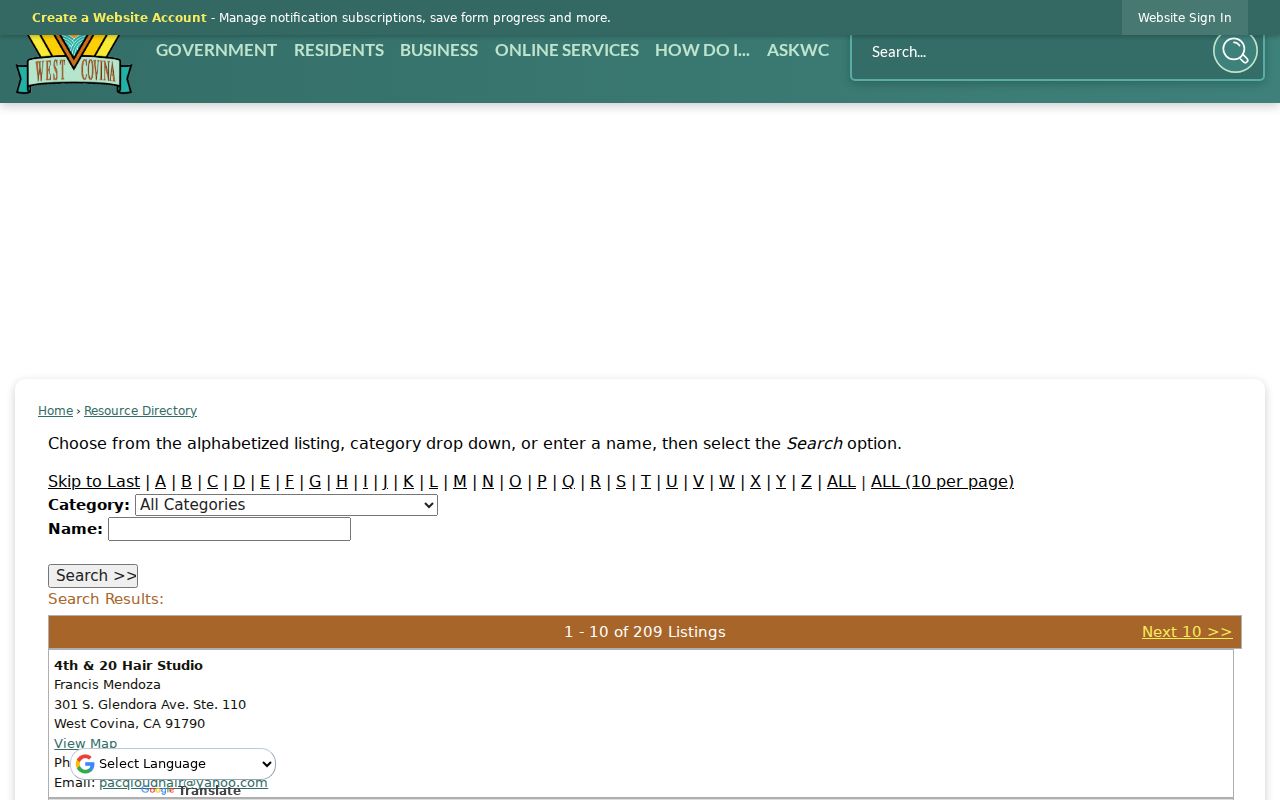Image resolution: width=1280 pixels, height=800 pixels.
Task: Select ALL (10 per page) link
Action: pyautogui.click(x=942, y=482)
